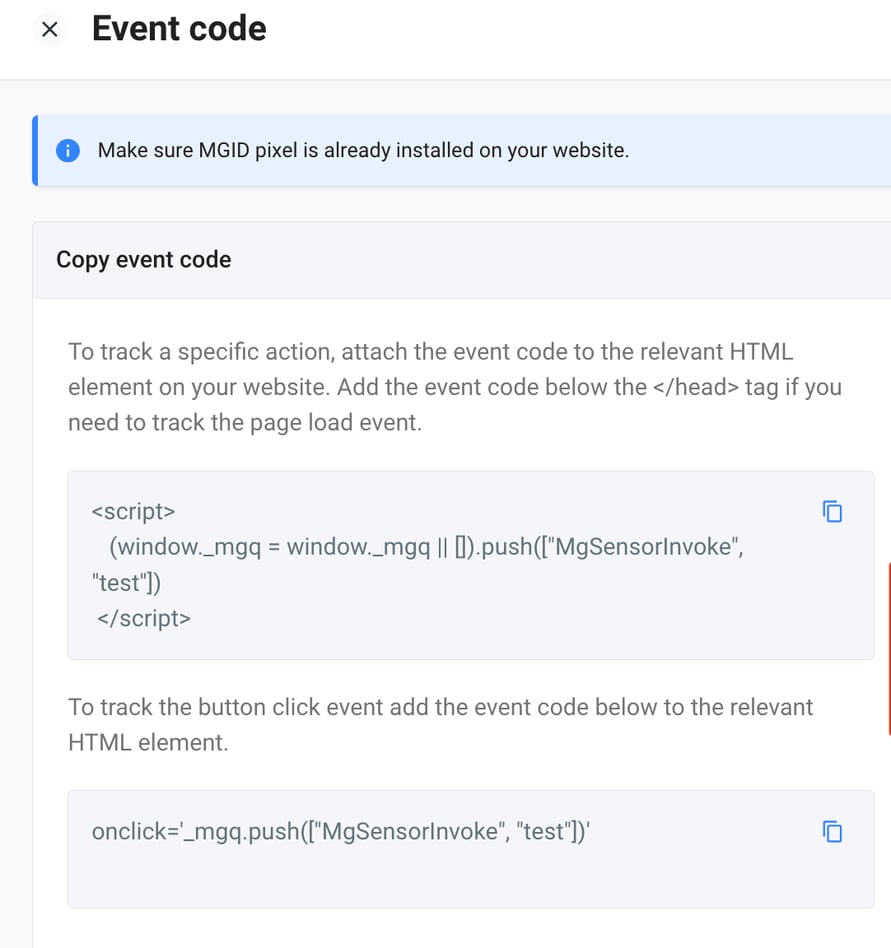
Task: Click the closing </script> tag line
Action: [144, 618]
